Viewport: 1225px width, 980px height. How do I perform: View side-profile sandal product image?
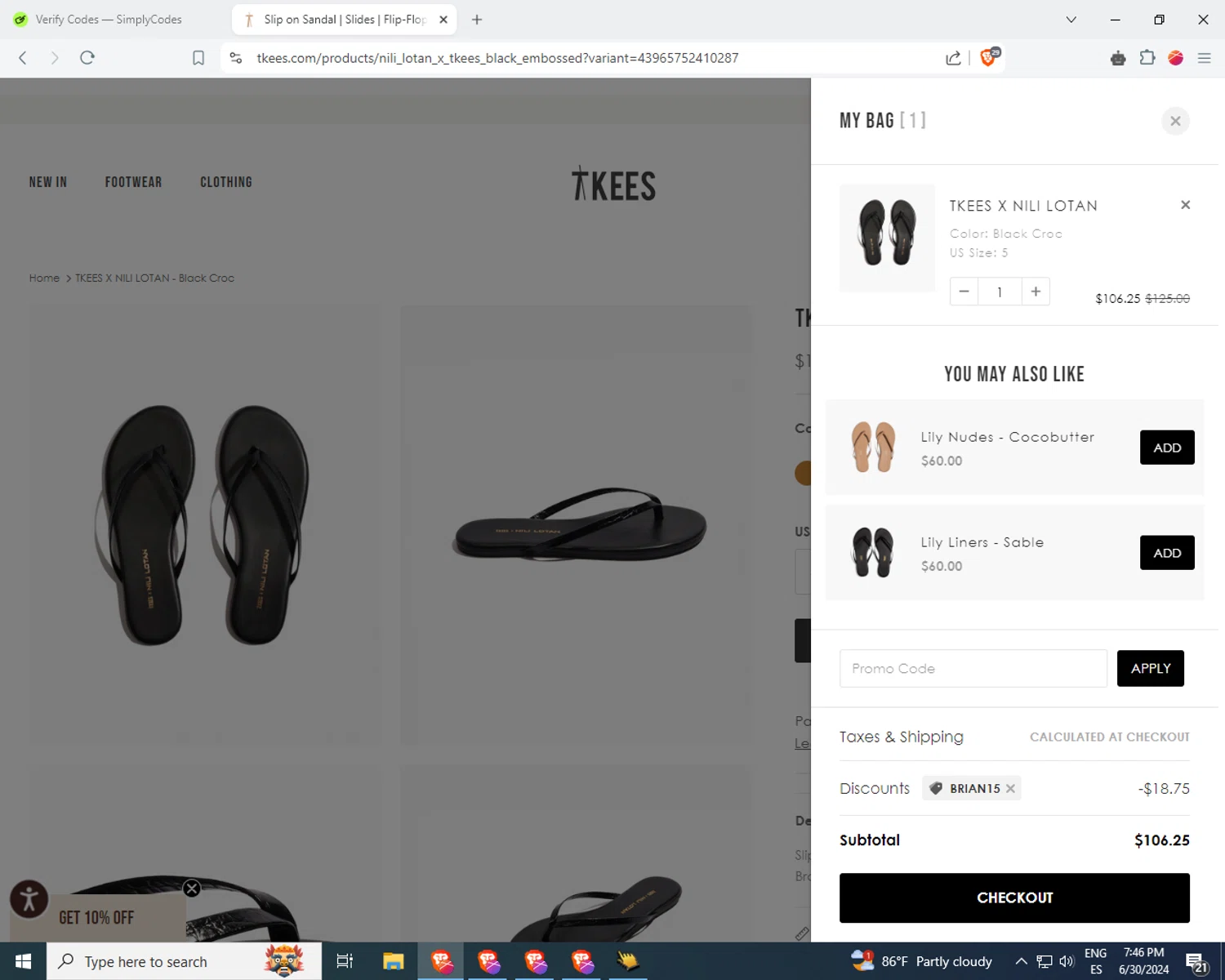point(576,526)
